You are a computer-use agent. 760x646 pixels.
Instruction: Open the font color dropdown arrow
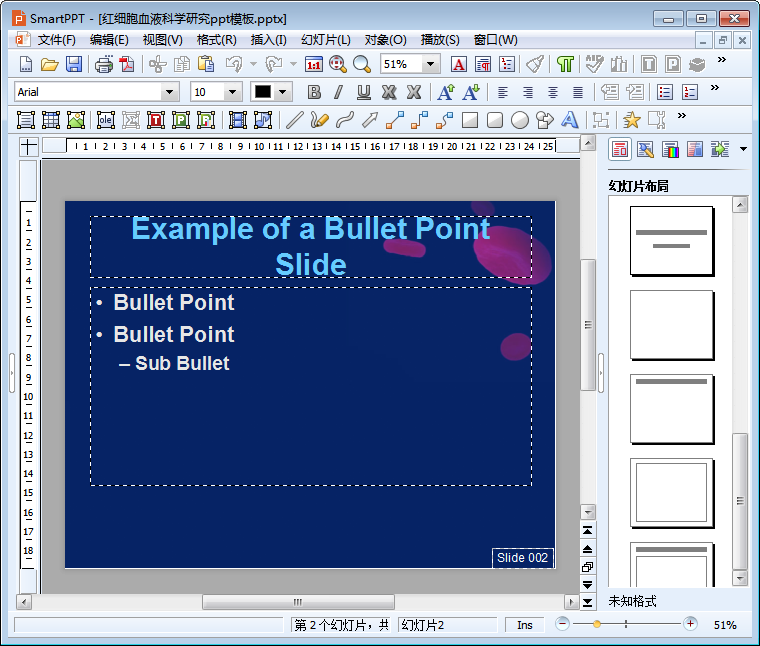point(283,92)
